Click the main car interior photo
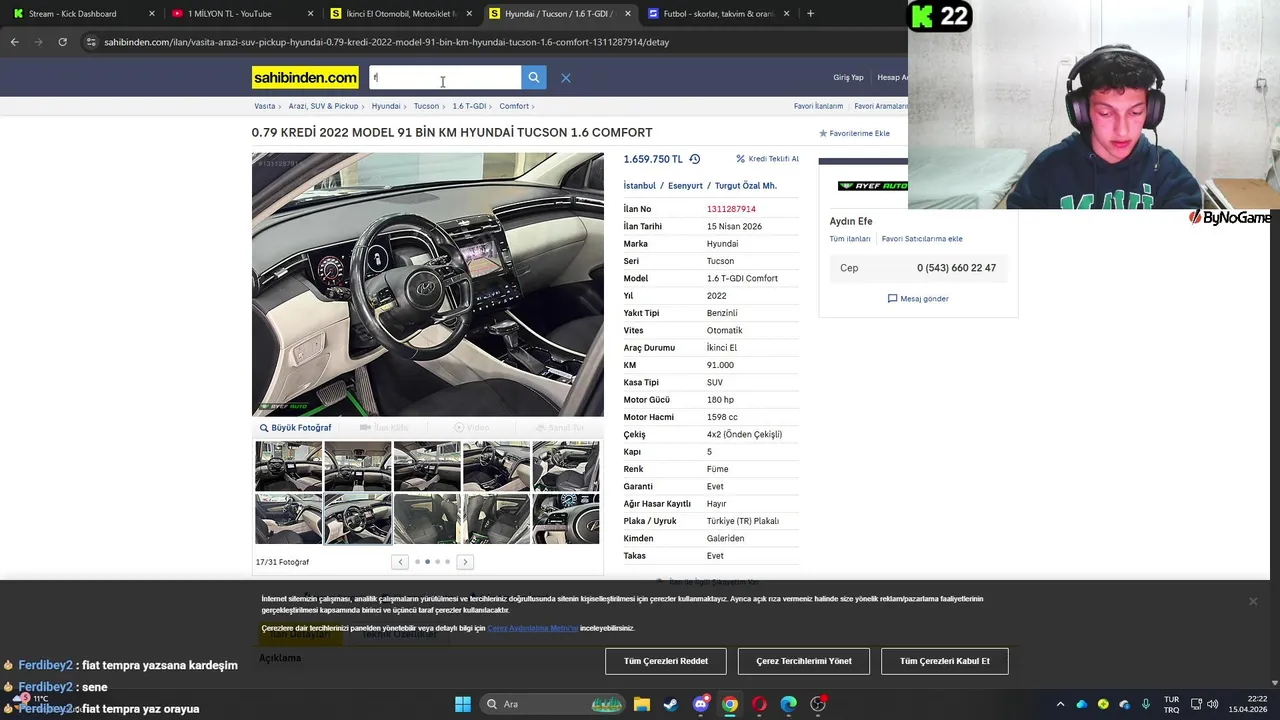The image size is (1280, 720). pyautogui.click(x=428, y=284)
